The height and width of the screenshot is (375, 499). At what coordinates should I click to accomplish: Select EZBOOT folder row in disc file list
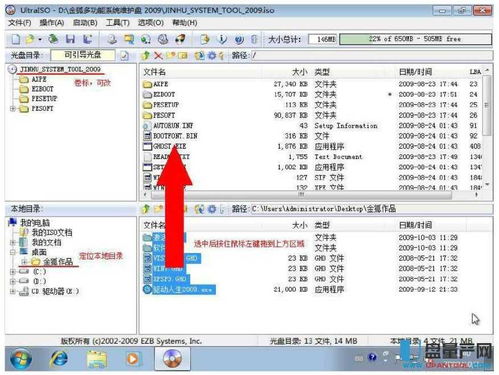(x=312, y=95)
